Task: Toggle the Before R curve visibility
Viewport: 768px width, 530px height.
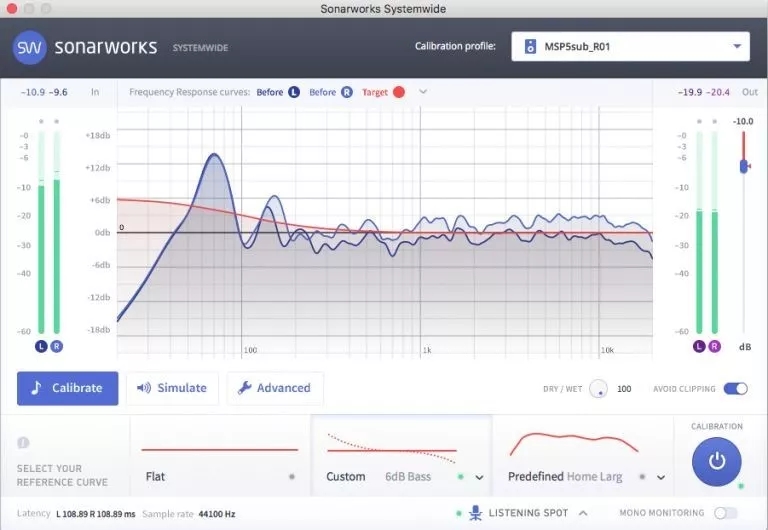Action: 346,92
